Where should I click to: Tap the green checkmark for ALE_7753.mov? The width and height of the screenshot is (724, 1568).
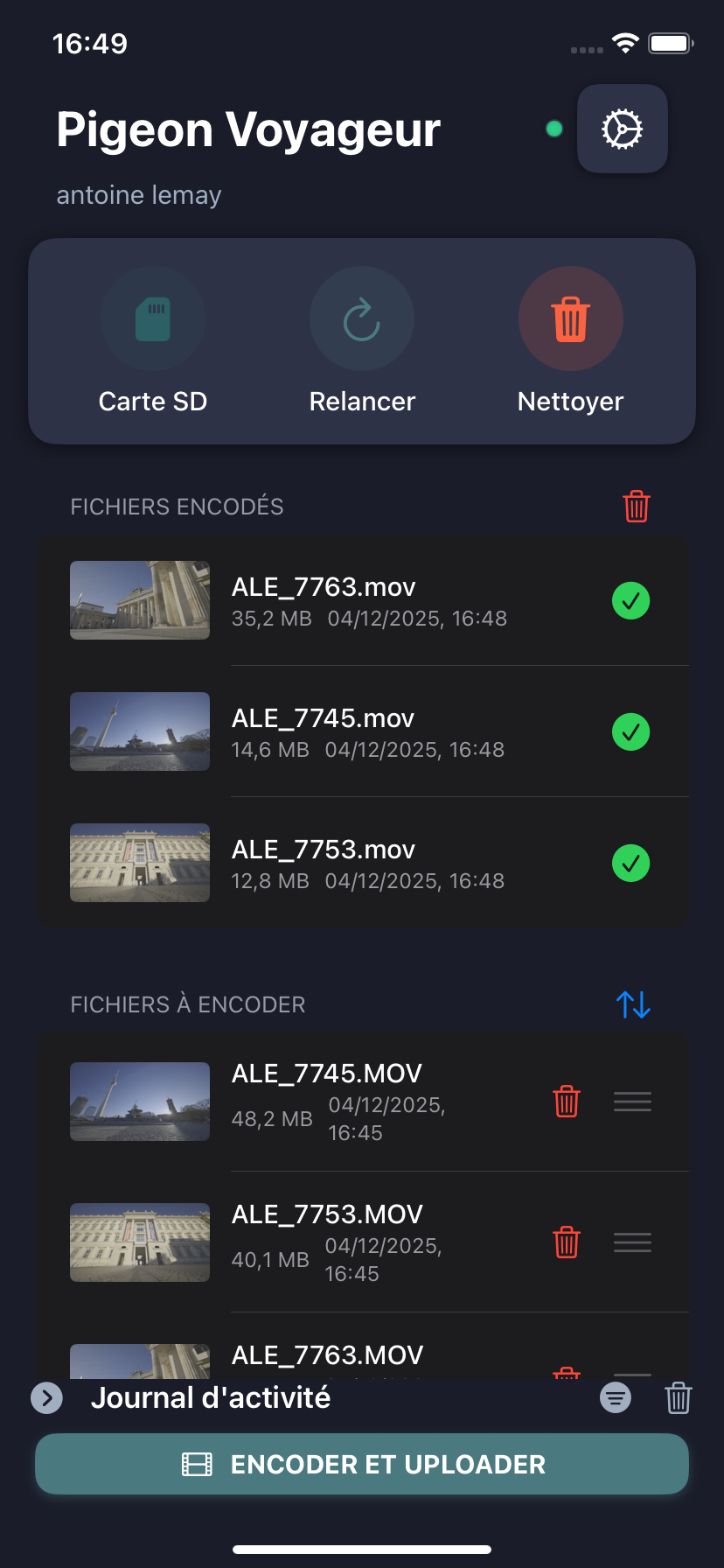coord(630,864)
